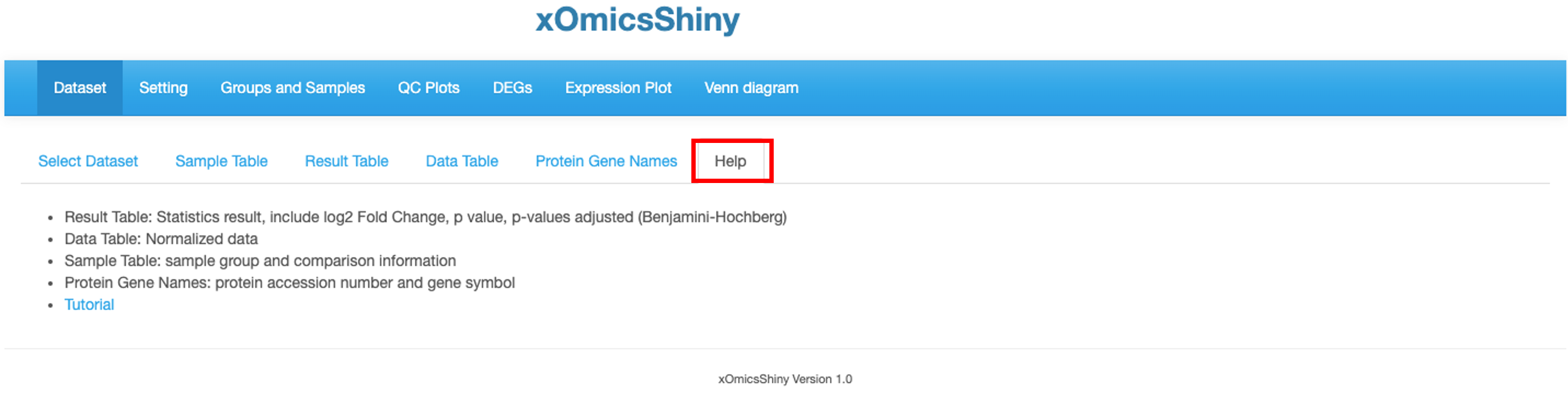The image size is (1568, 405).
Task: Click the xOmicsShiny Version 1.0 footer text
Action: (785, 379)
